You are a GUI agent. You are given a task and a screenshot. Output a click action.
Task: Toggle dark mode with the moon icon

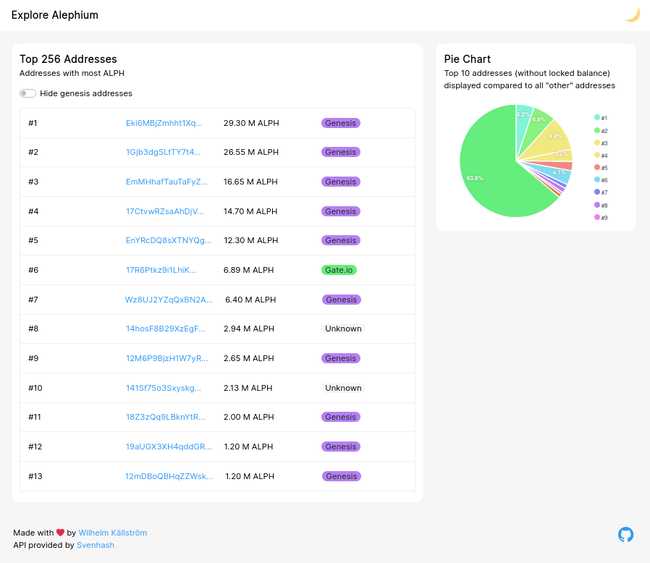pyautogui.click(x=631, y=15)
